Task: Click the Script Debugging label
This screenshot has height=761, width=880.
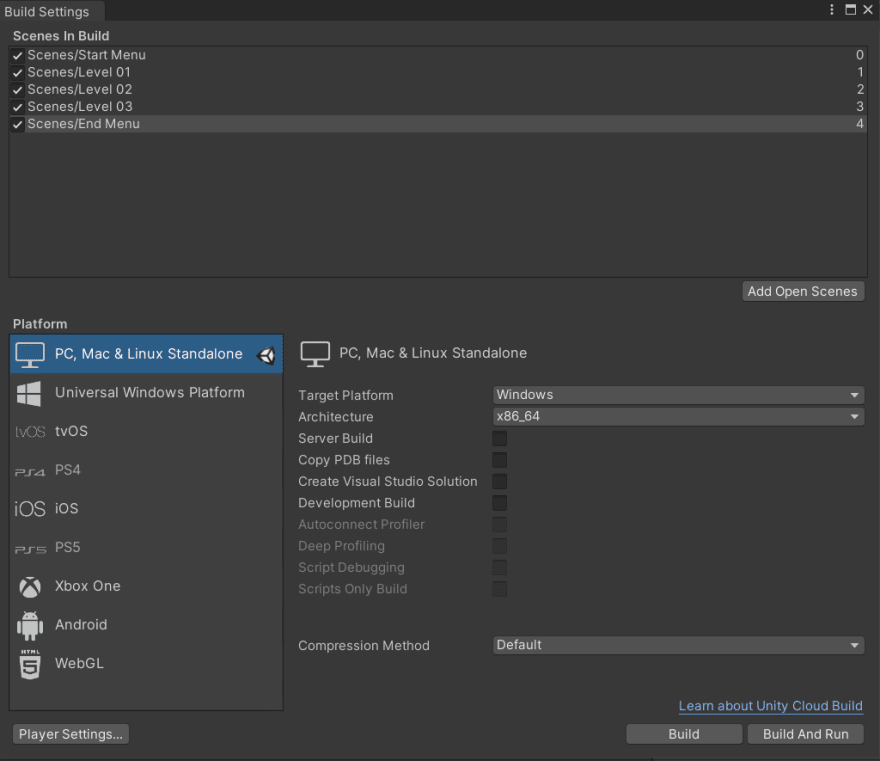Action: point(351,567)
